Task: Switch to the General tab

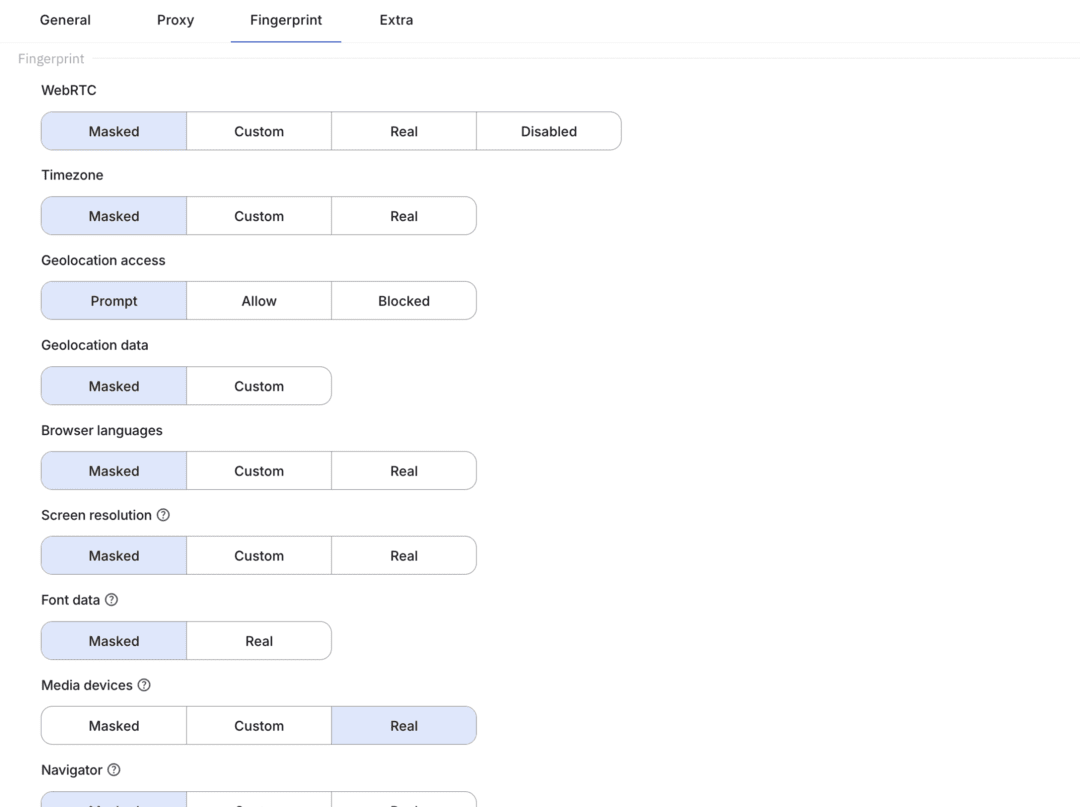Action: 65,20
